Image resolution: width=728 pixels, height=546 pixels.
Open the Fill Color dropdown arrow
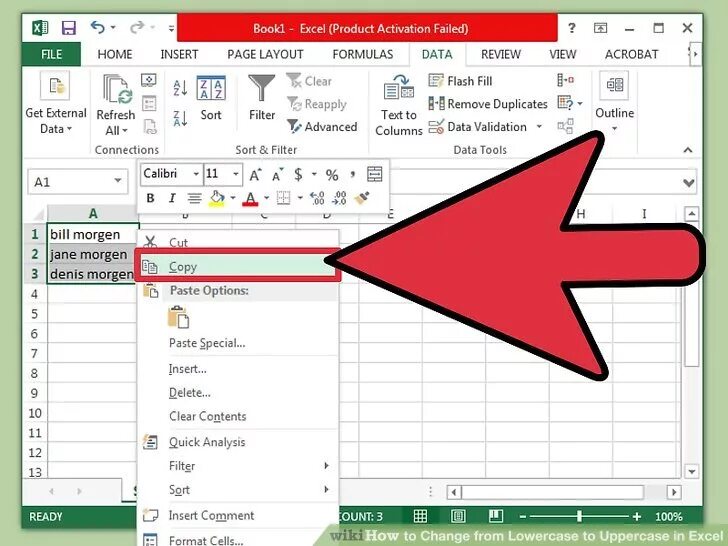click(233, 198)
